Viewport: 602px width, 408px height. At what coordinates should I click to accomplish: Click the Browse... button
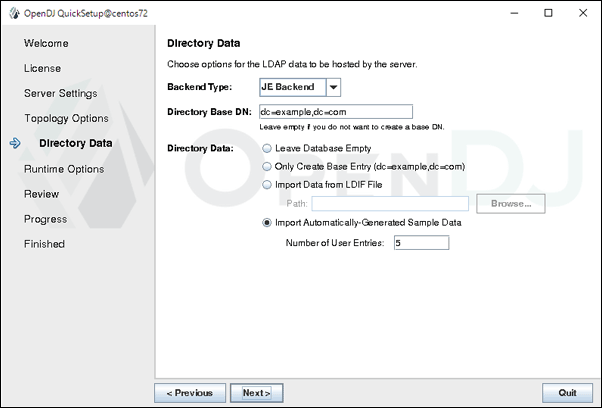click(x=511, y=203)
